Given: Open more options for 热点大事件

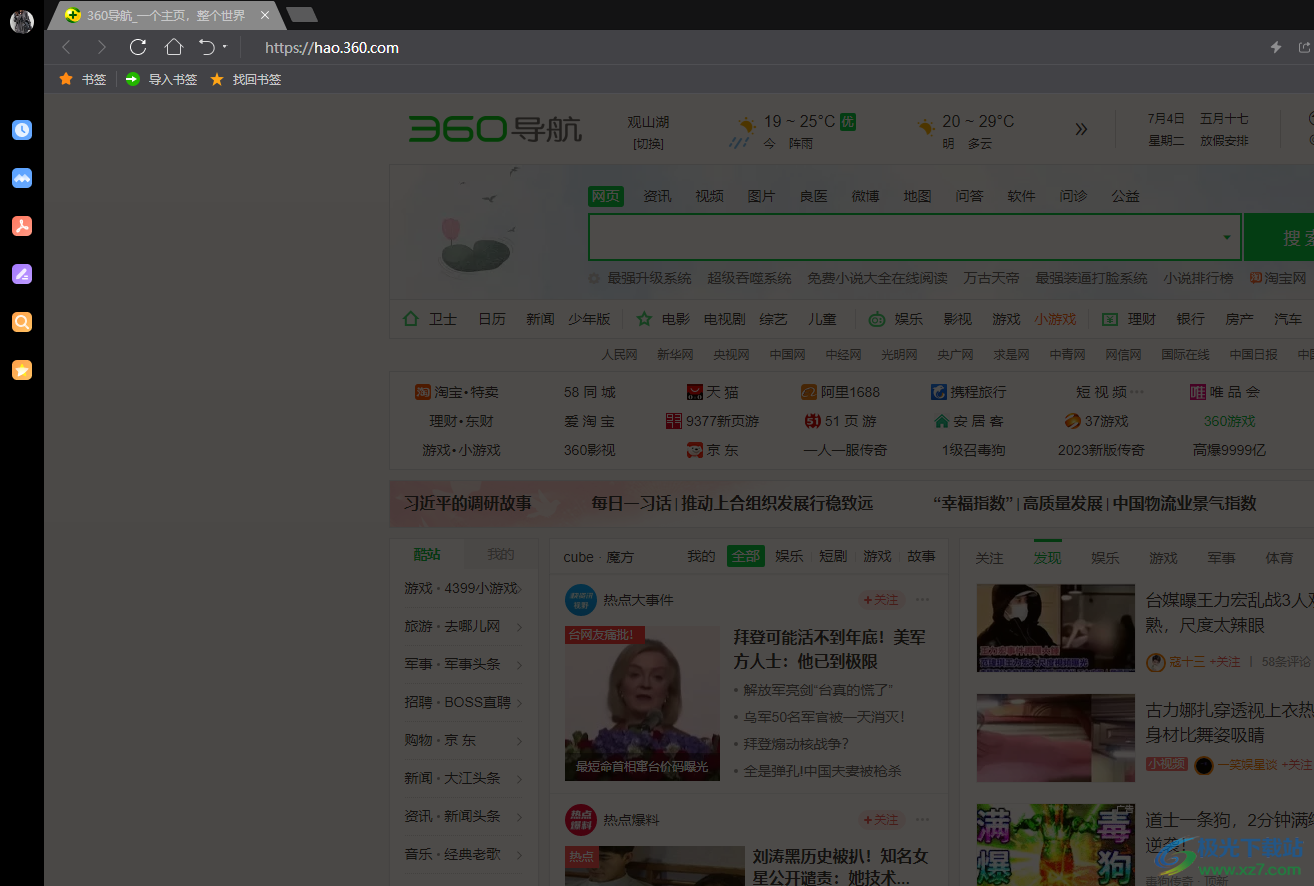Looking at the screenshot, I should (922, 600).
